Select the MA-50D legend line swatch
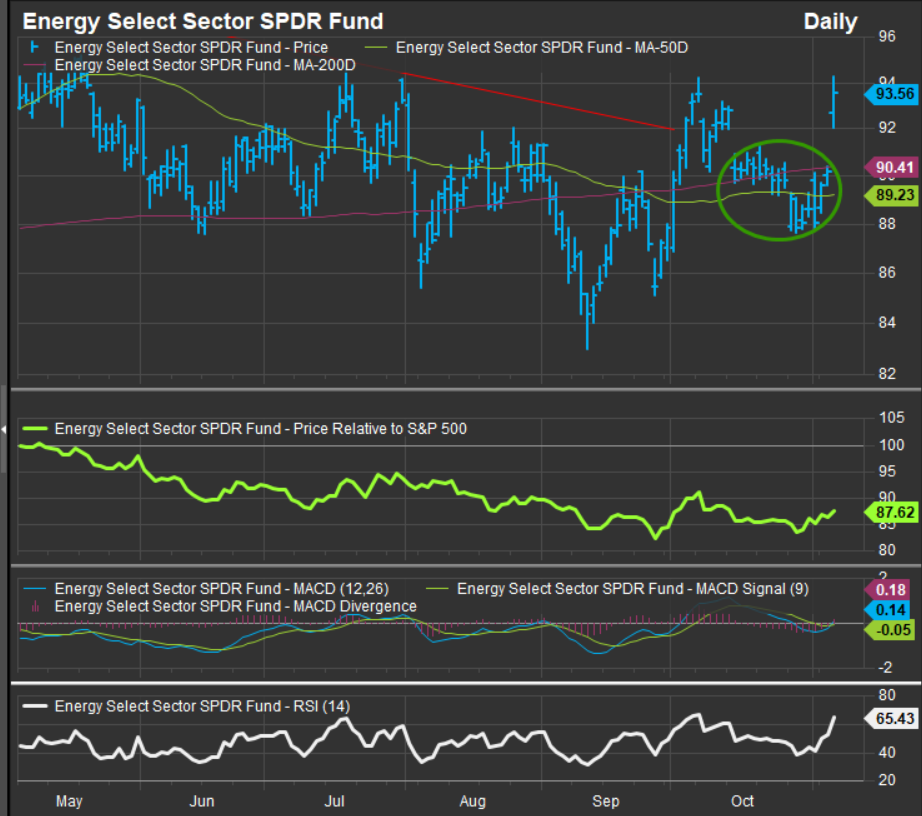 (x=376, y=48)
